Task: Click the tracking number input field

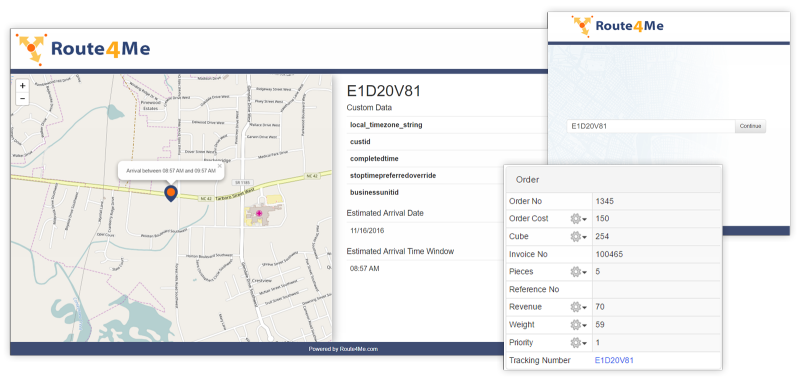Action: [651, 126]
